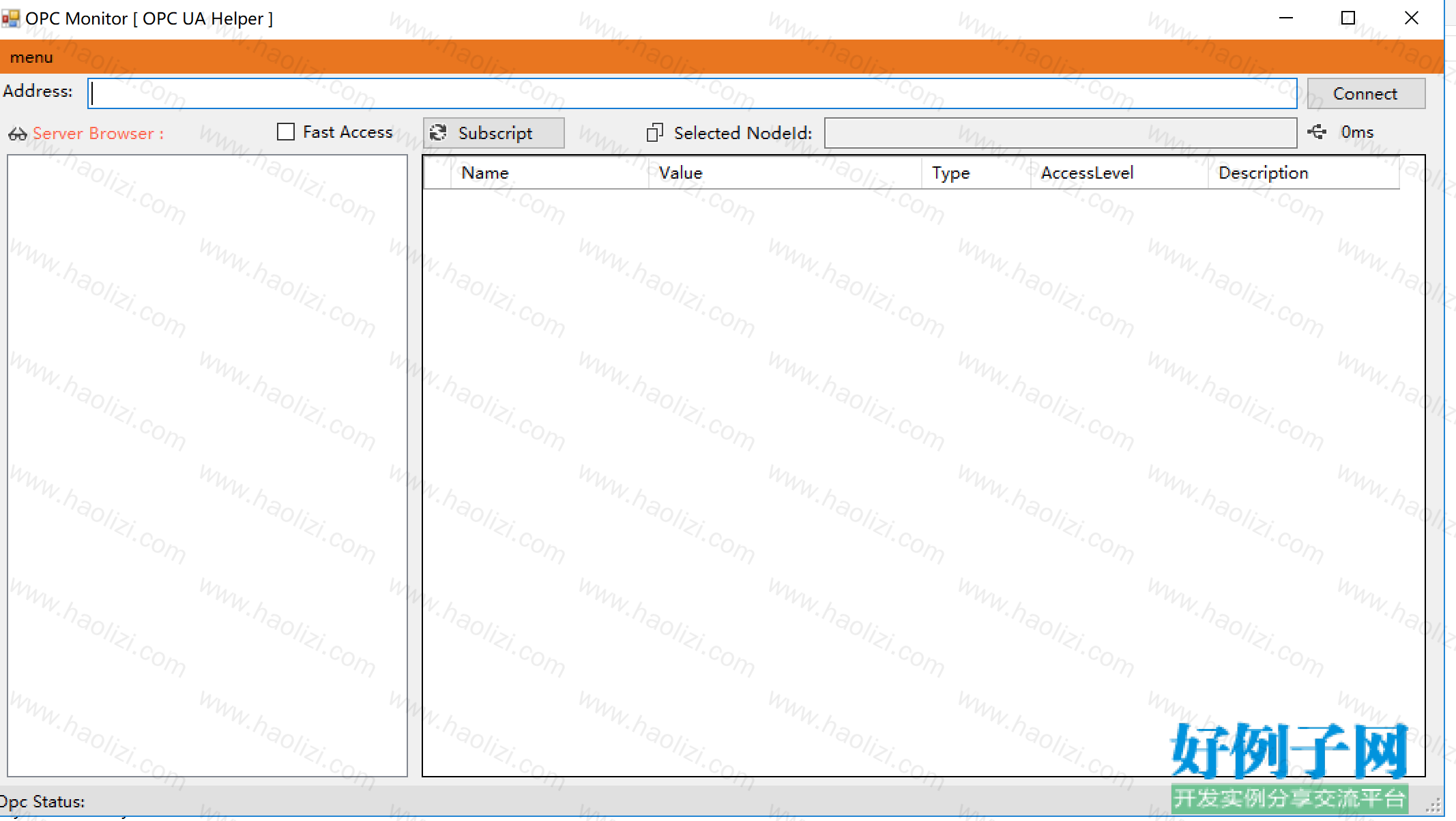Open the menu item in orange bar
1456x821 pixels.
[31, 57]
